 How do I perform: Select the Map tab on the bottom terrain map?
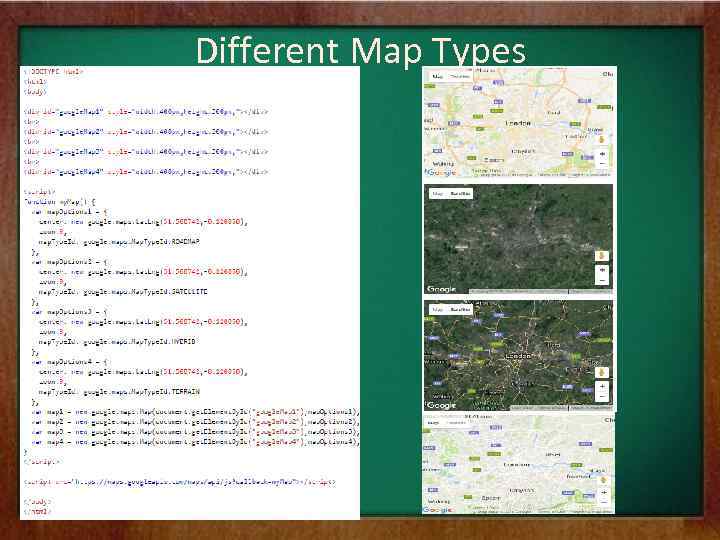(x=433, y=422)
